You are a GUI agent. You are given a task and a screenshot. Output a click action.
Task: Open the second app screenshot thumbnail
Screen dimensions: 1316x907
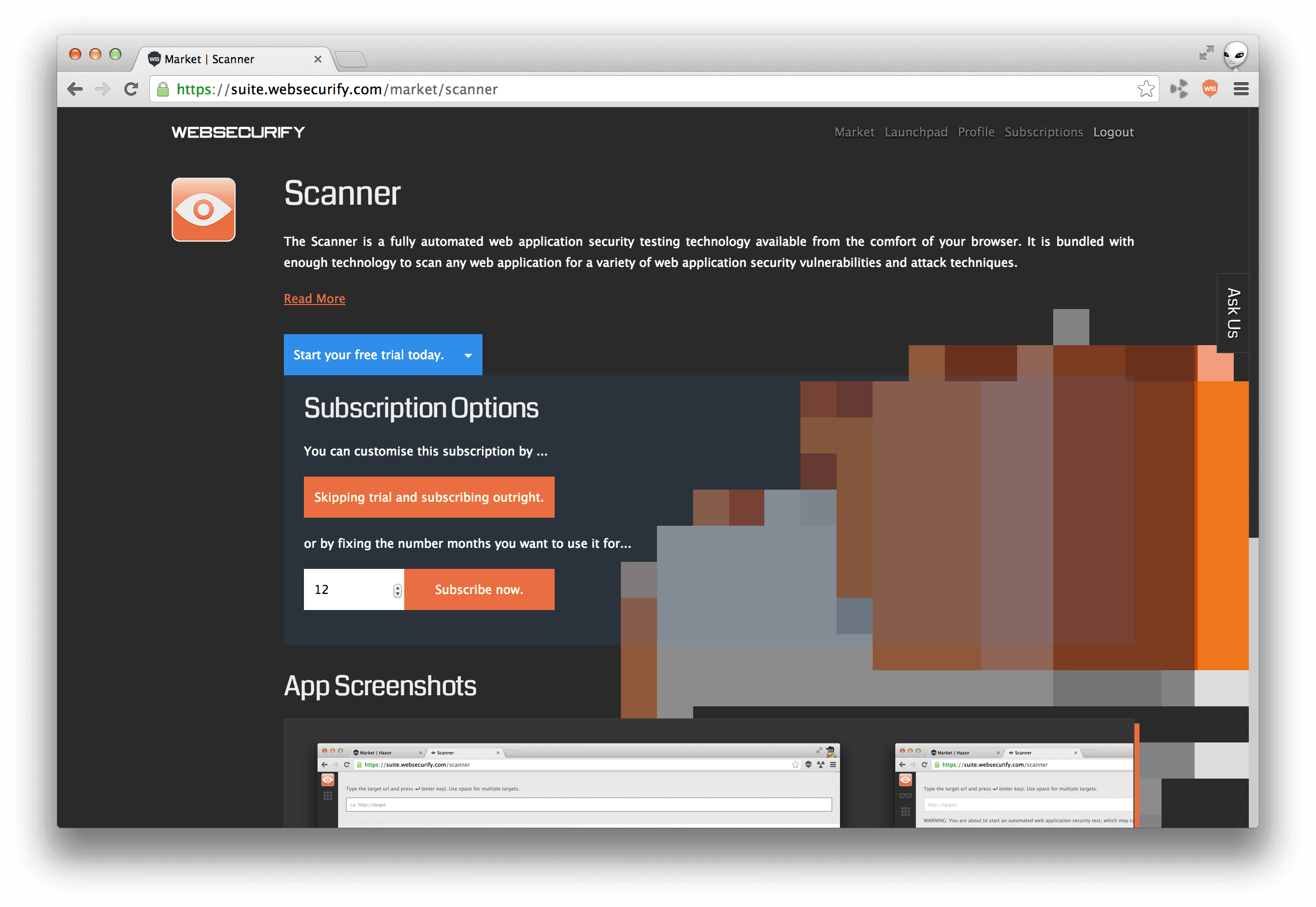(1014, 785)
